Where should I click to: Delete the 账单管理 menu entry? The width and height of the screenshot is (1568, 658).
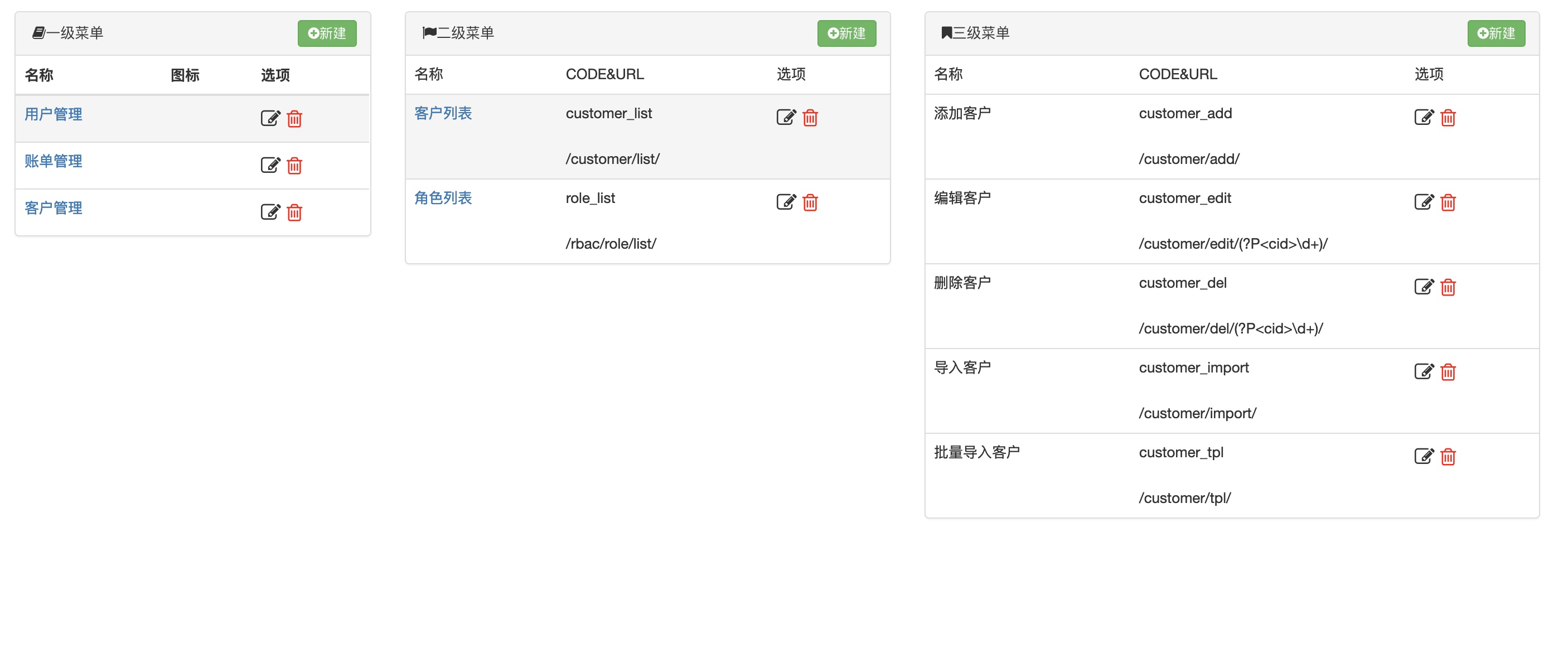point(294,165)
